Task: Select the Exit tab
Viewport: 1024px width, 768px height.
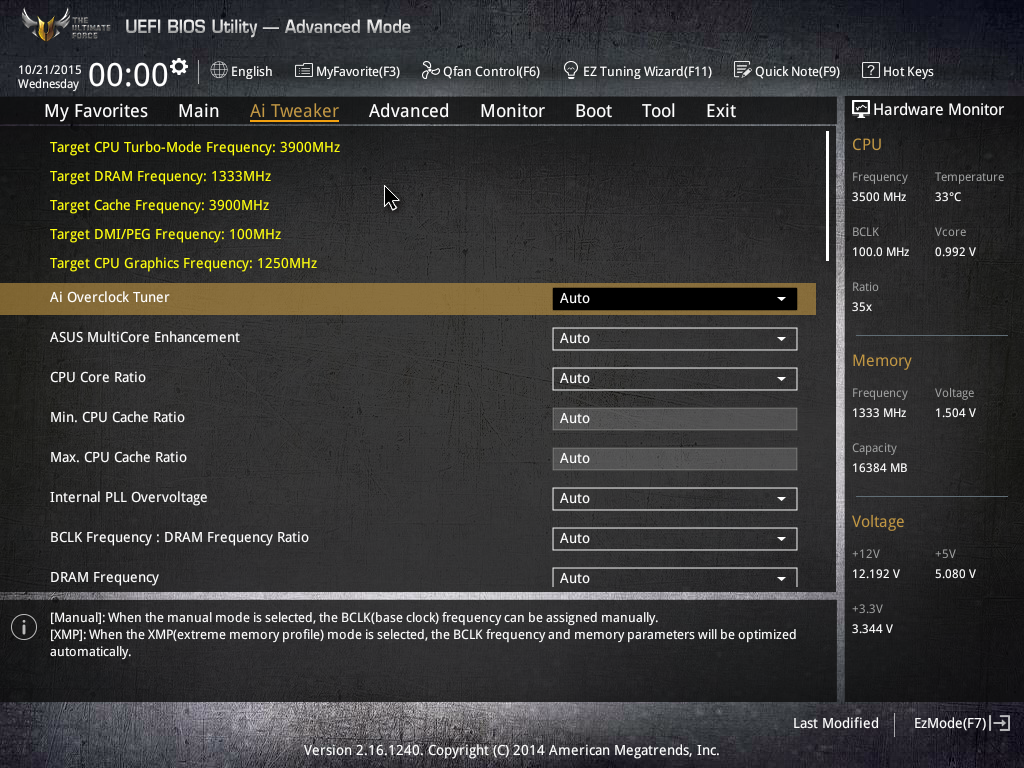Action: 721,111
